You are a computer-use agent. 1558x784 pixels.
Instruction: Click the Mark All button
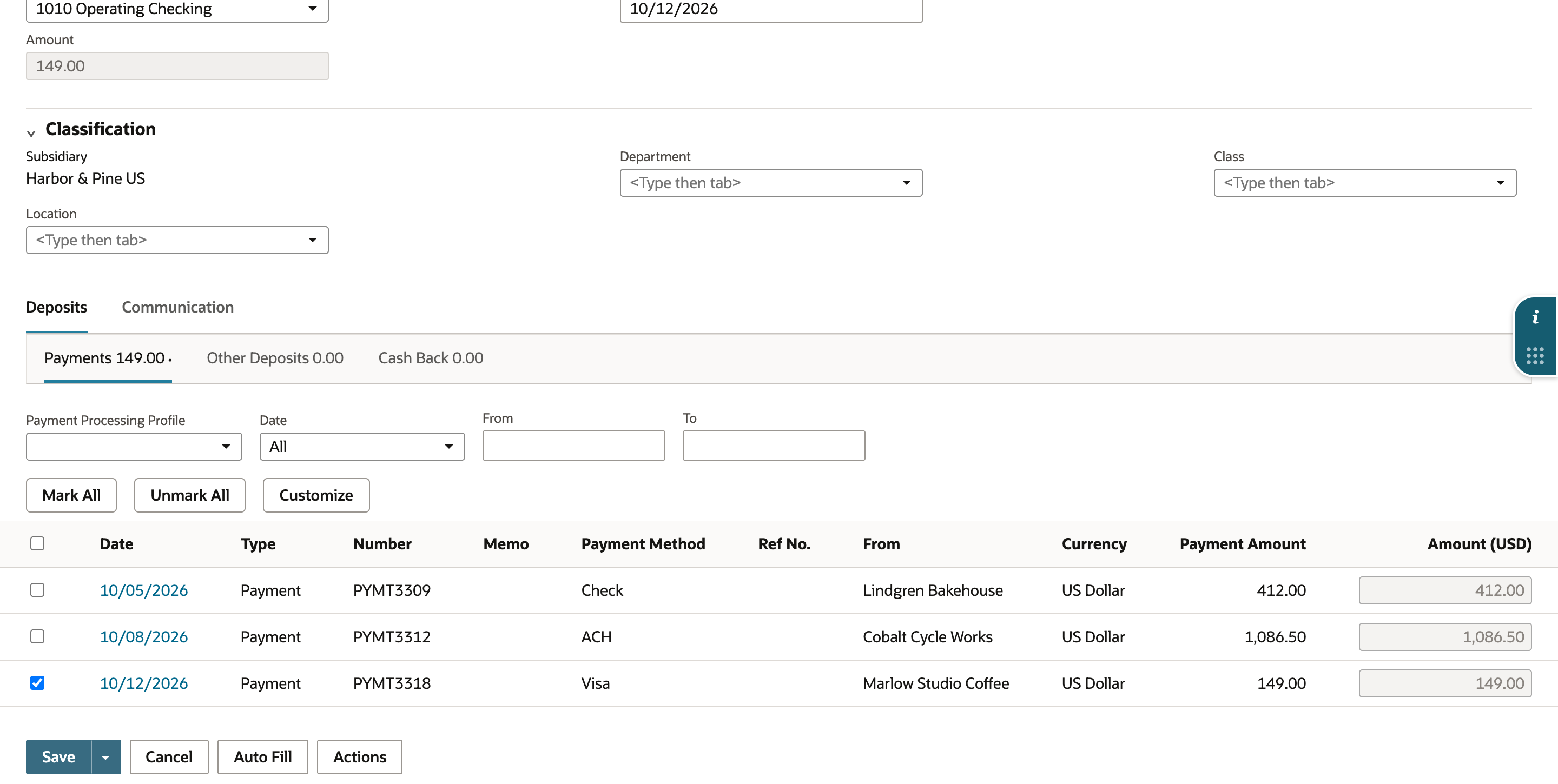(x=71, y=495)
